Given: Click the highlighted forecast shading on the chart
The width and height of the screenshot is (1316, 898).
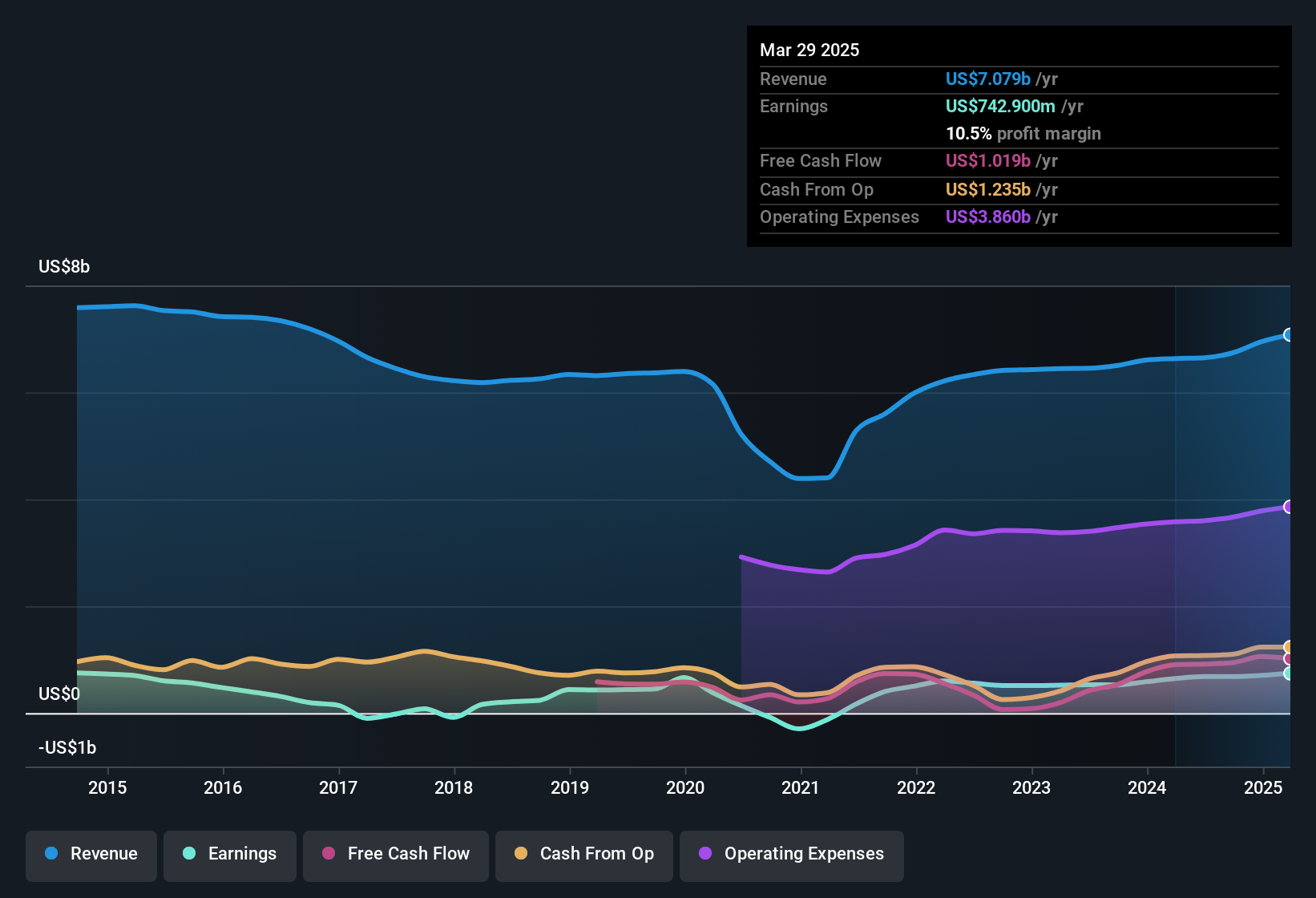Looking at the screenshot, I should pyautogui.click(x=1234, y=481).
